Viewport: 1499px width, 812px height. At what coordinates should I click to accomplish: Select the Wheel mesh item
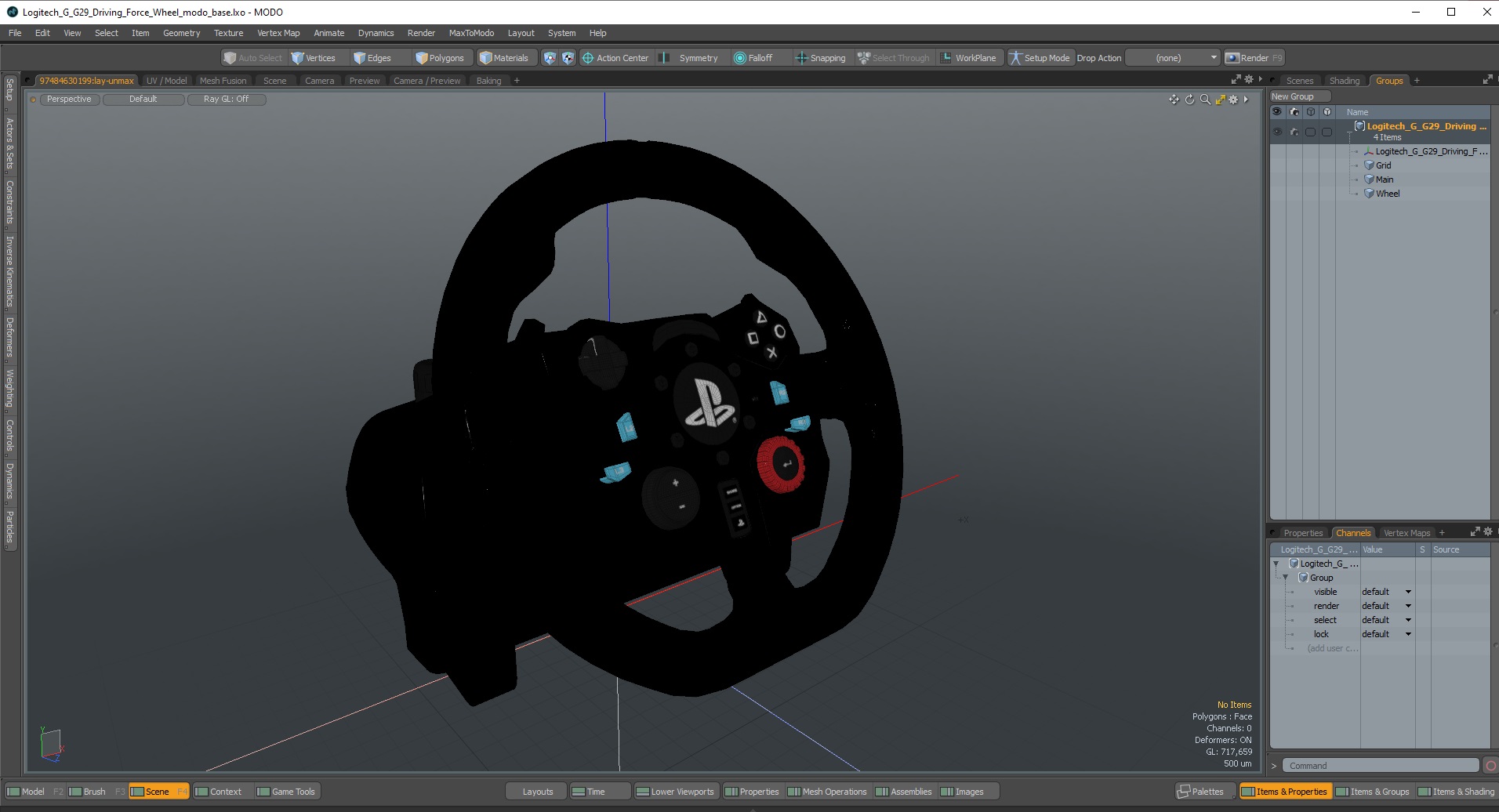tap(1387, 194)
